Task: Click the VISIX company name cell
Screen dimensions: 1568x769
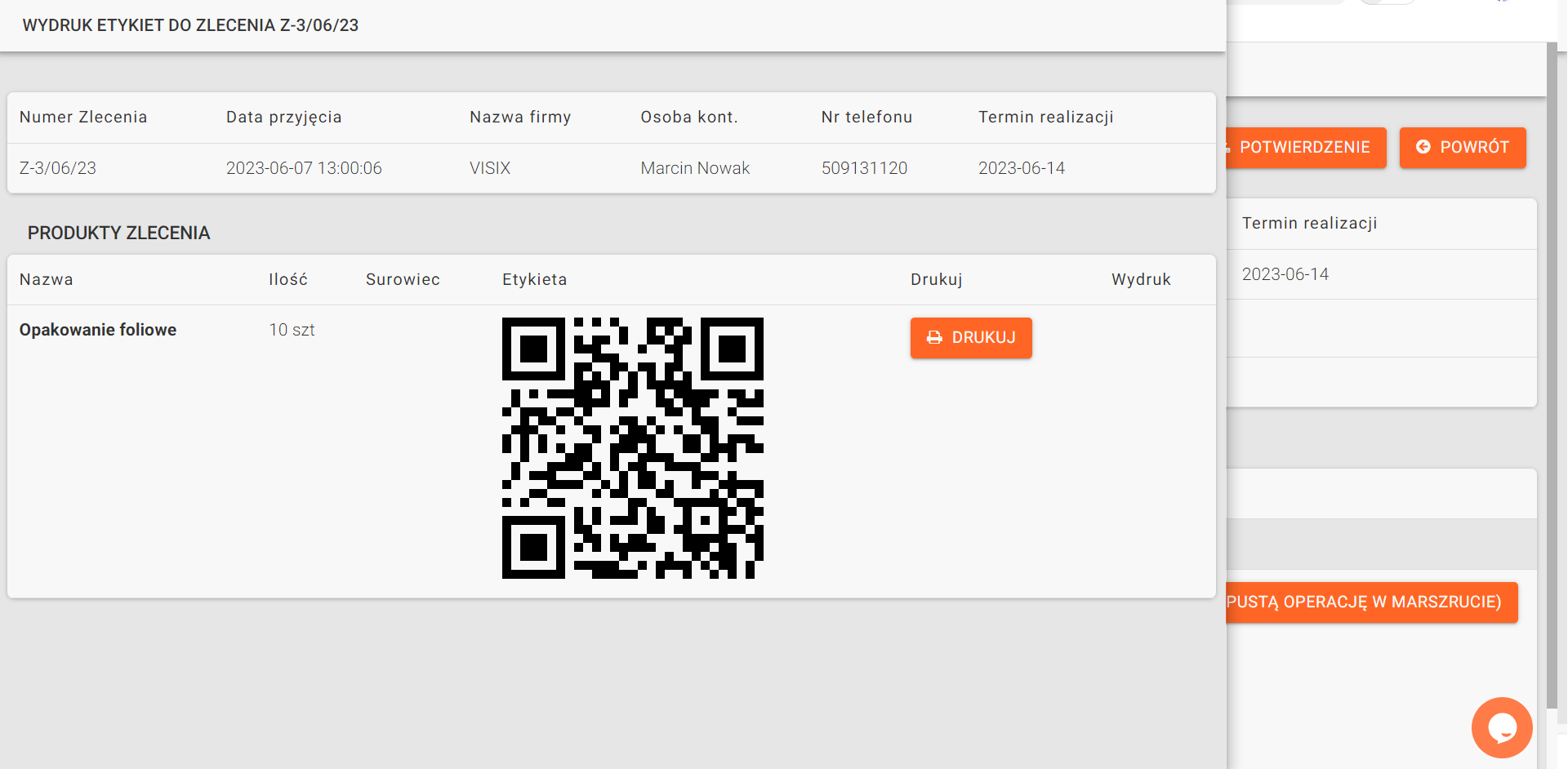Action: 490,168
